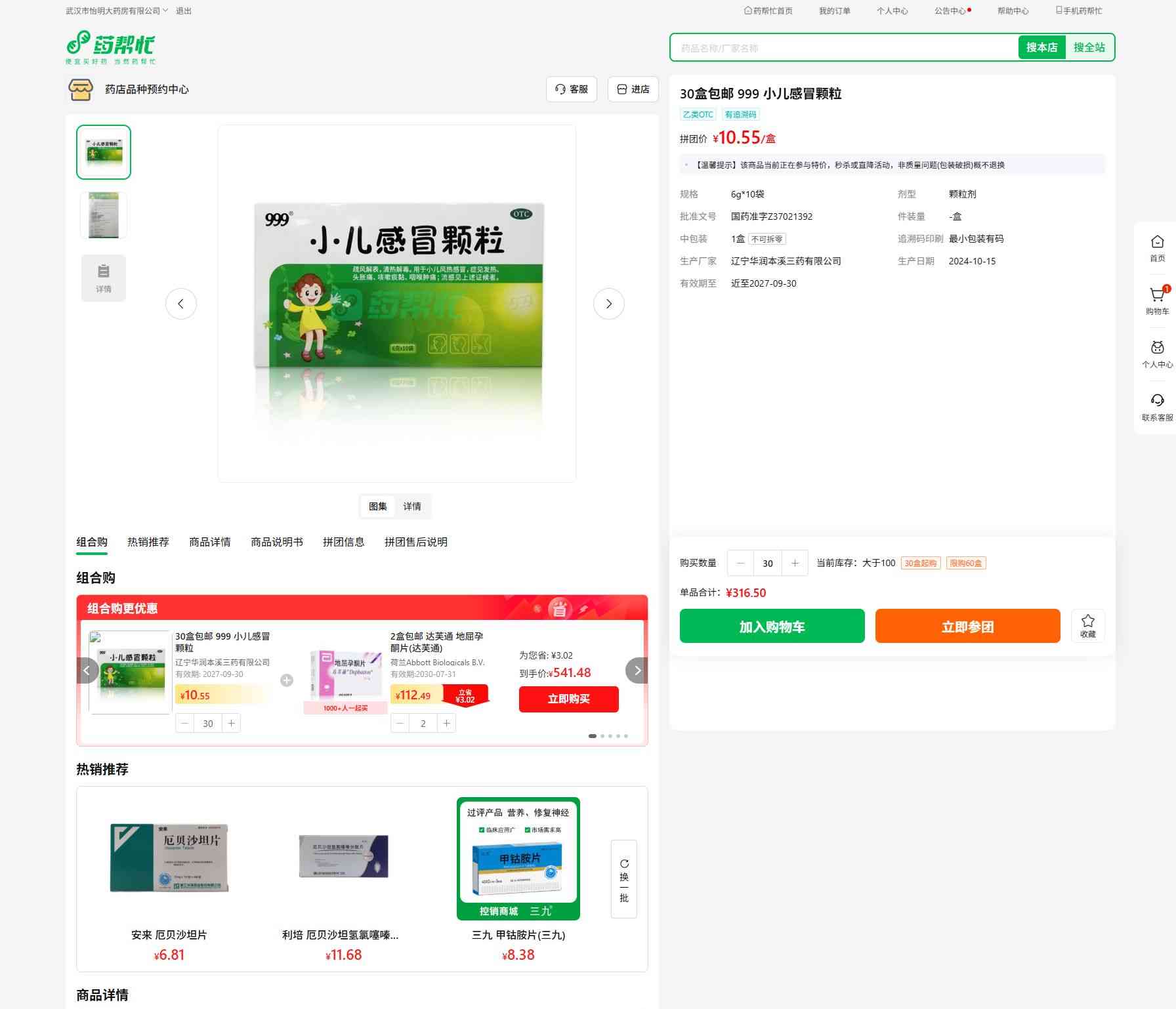Viewport: 1176px width, 1009px height.
Task: Click the favorite star icon (收藏)
Action: coord(1087,625)
